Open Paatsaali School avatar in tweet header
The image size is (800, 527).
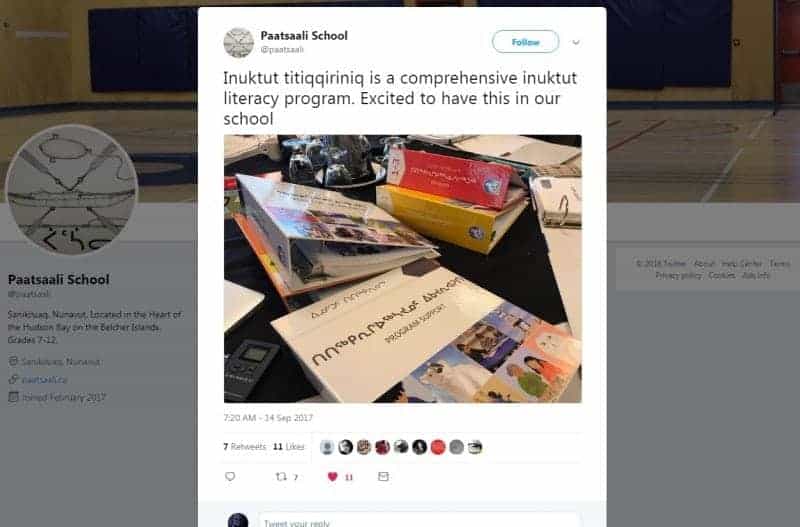[x=239, y=42]
